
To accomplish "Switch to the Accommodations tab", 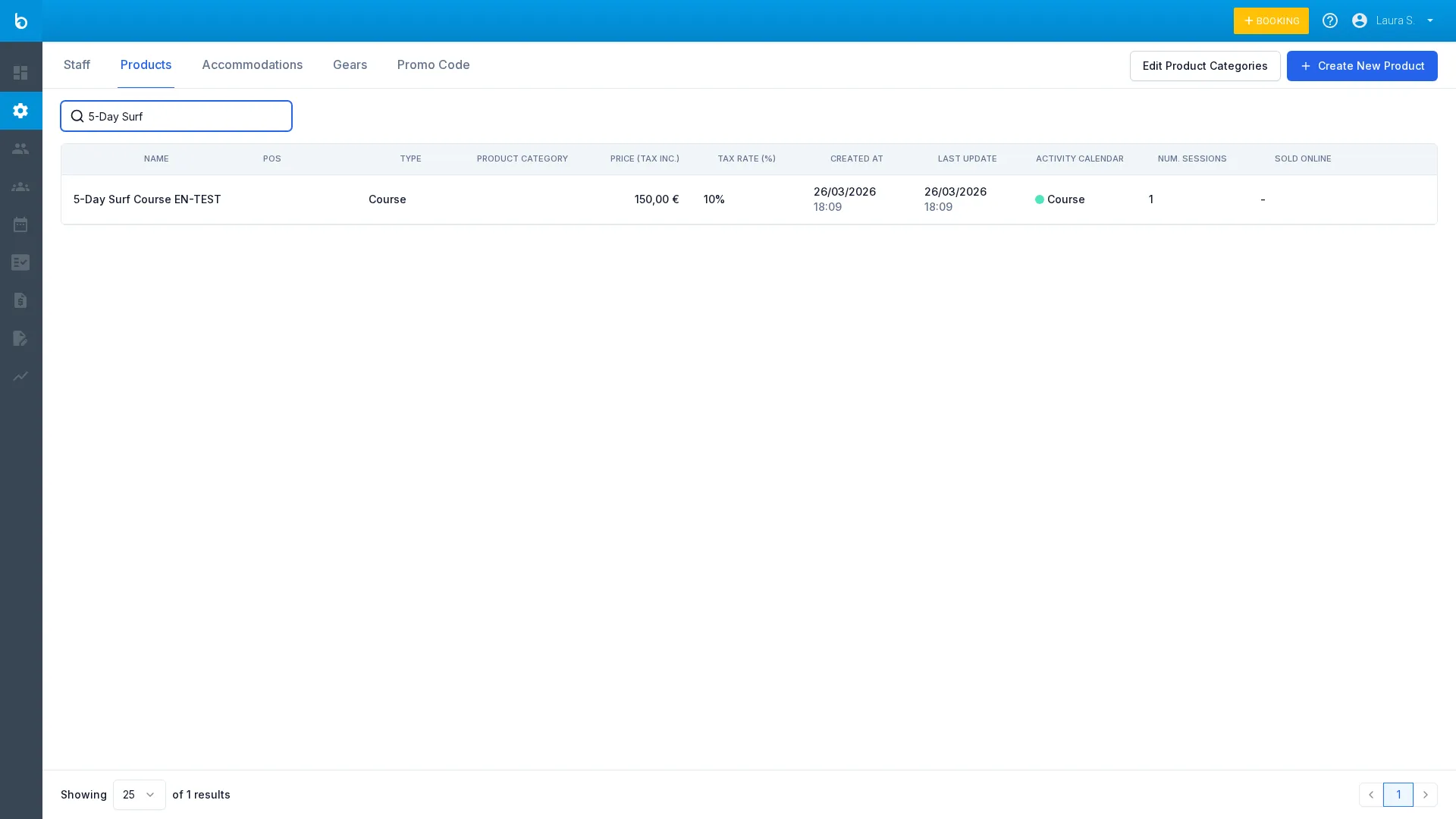I will (252, 65).
